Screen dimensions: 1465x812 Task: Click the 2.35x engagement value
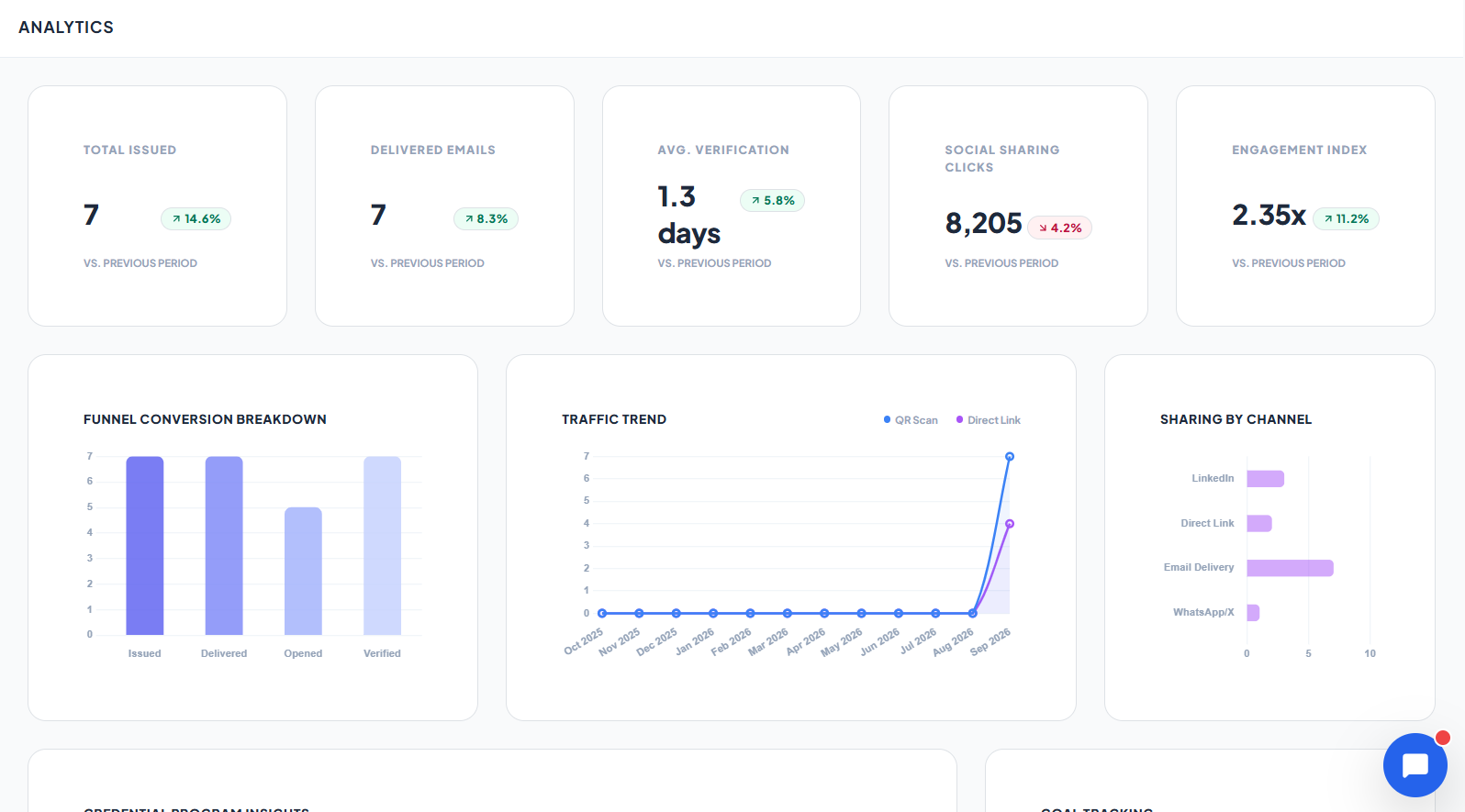(x=1269, y=215)
